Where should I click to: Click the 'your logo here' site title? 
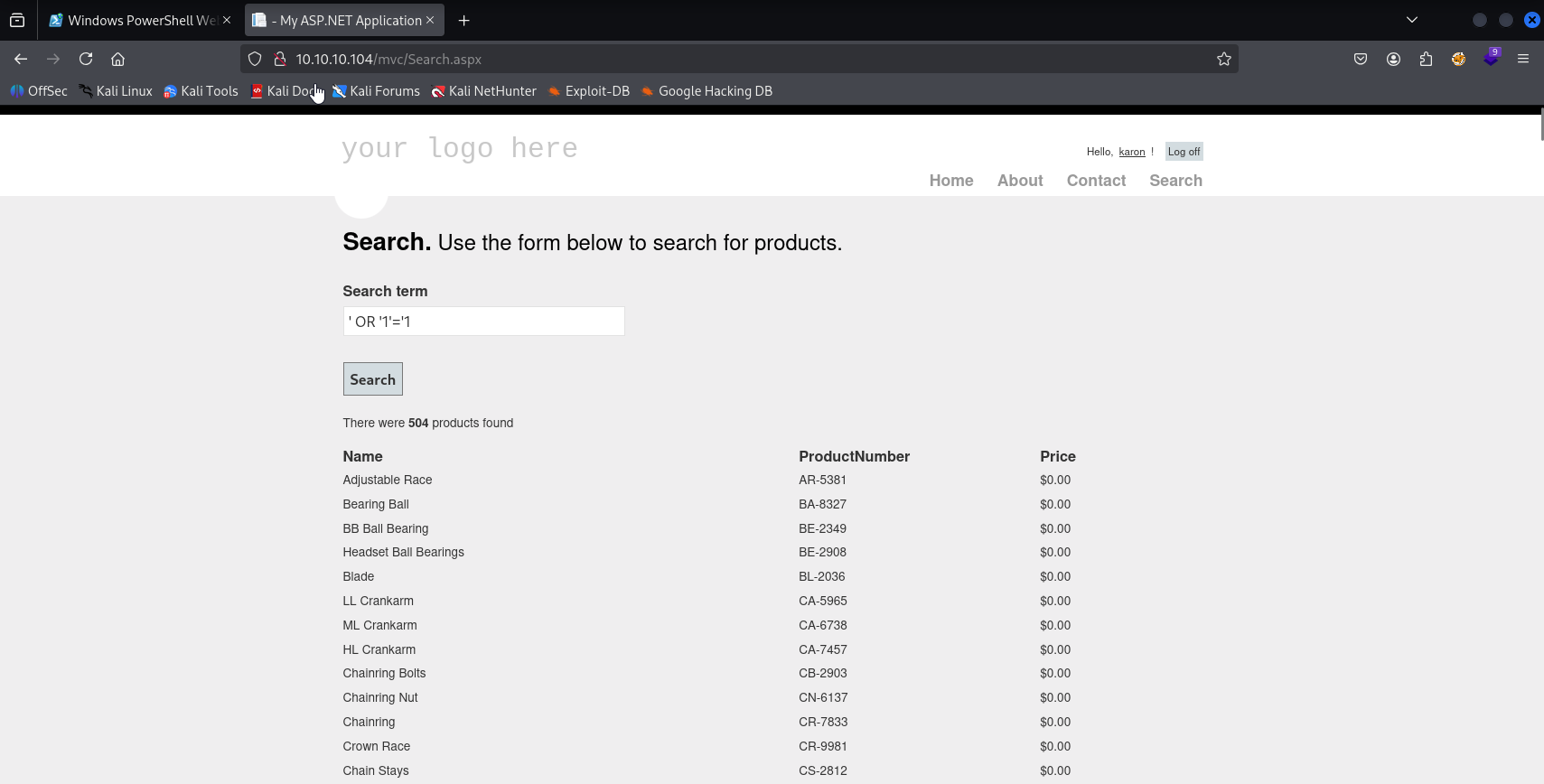(x=459, y=147)
